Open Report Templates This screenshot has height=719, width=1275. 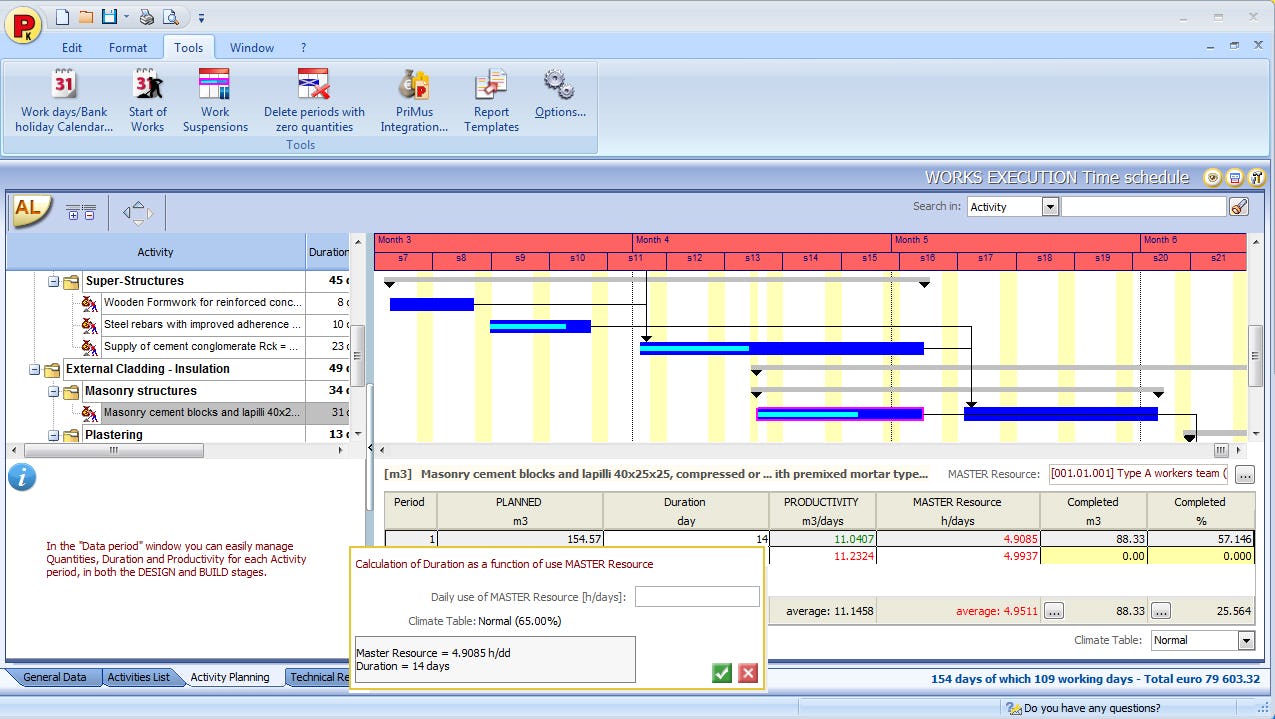click(x=490, y=97)
